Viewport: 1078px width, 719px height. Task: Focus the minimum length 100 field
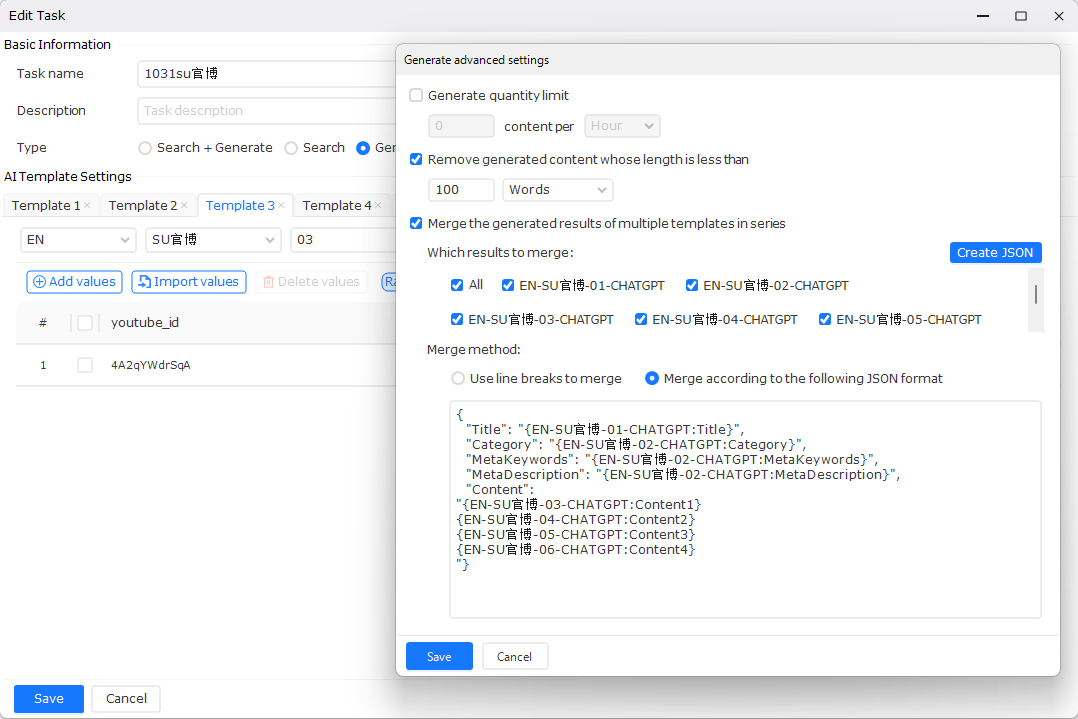coord(461,190)
